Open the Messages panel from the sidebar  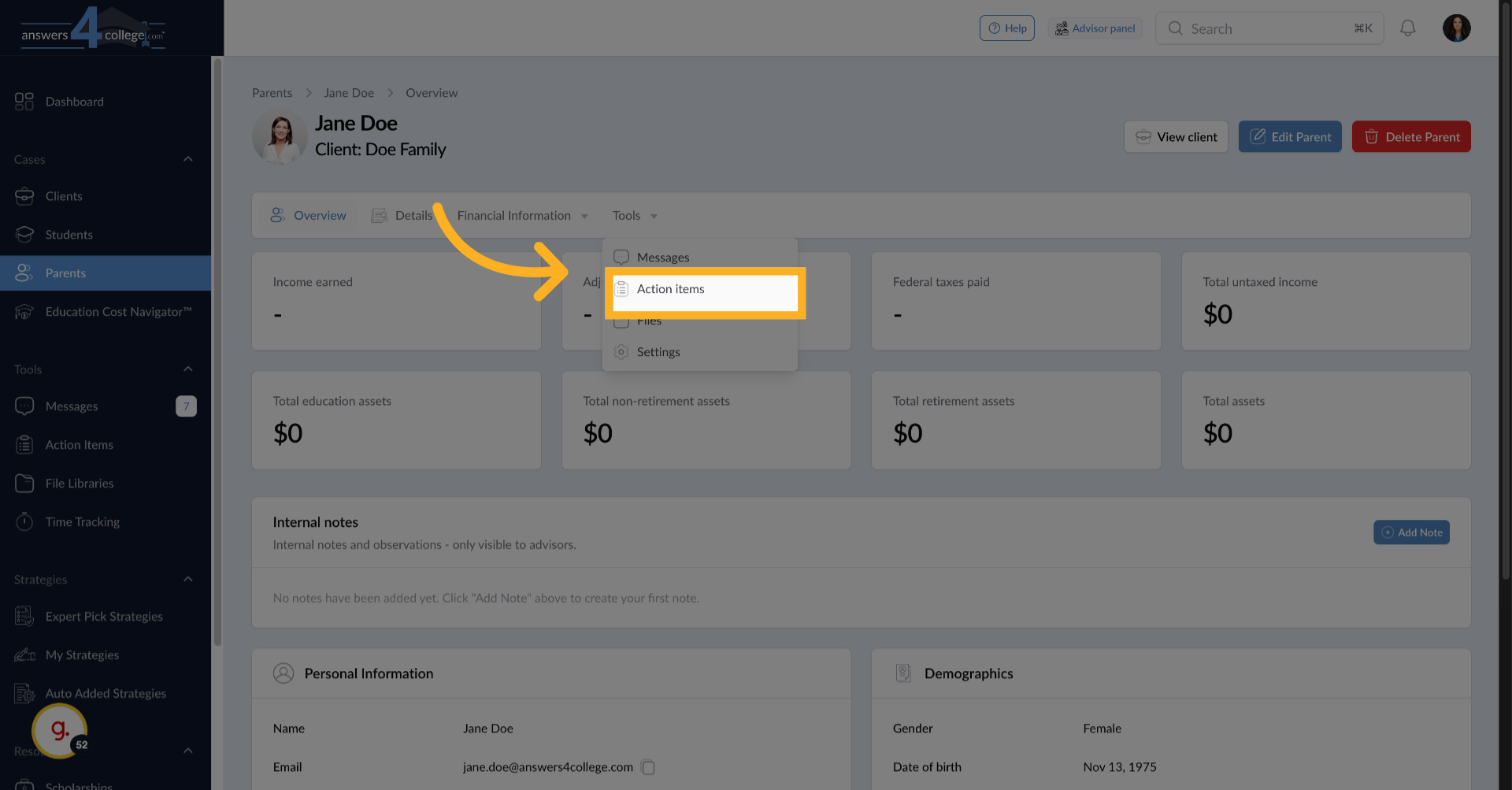click(x=71, y=406)
